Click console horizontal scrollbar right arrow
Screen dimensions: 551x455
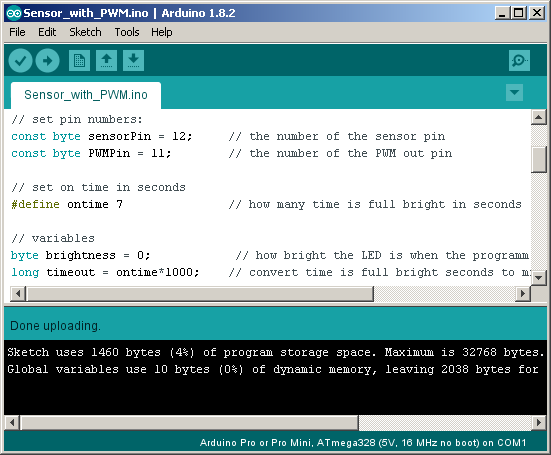pos(539,422)
